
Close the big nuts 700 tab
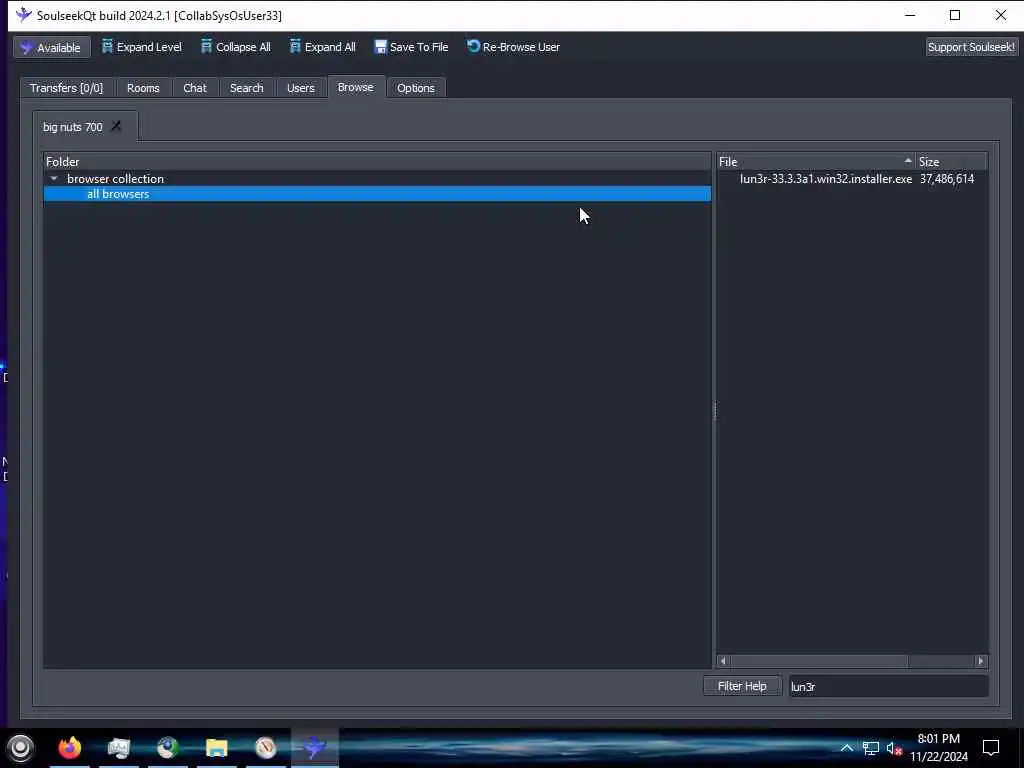click(x=116, y=126)
